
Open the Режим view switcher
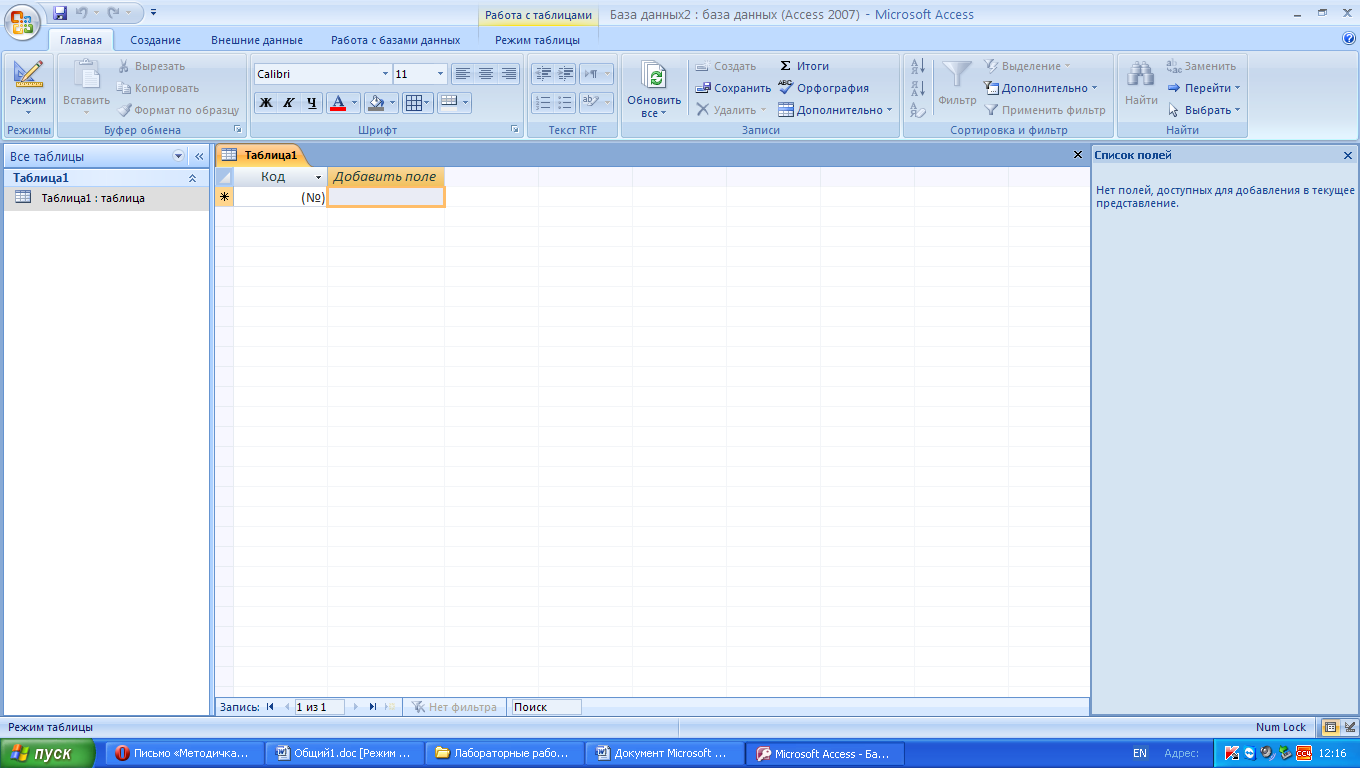[x=28, y=88]
